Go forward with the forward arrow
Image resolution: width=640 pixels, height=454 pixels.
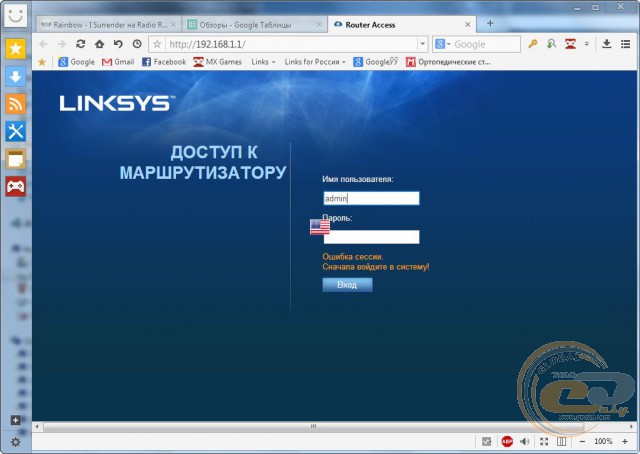[62, 44]
